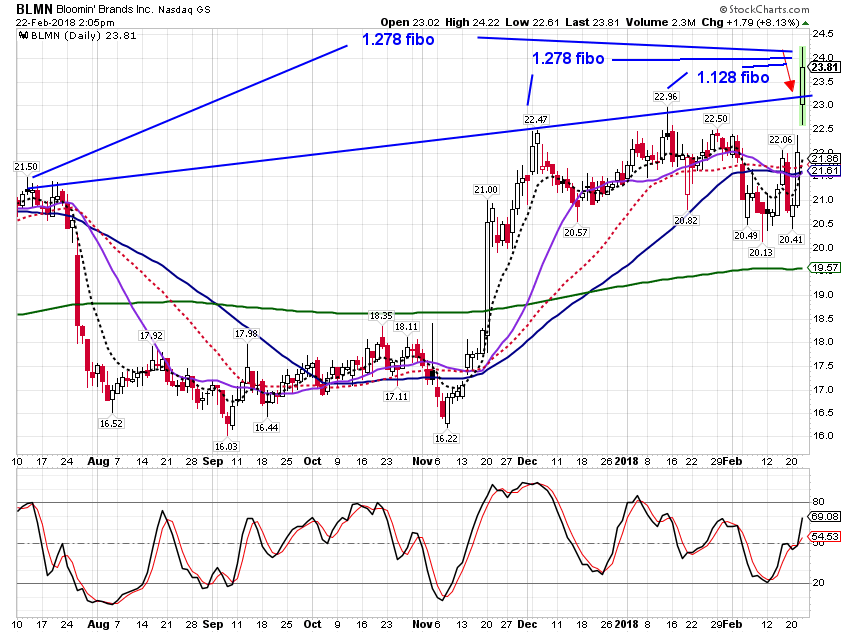
Task: Click the green up-triangle change indicator
Action: click(806, 23)
